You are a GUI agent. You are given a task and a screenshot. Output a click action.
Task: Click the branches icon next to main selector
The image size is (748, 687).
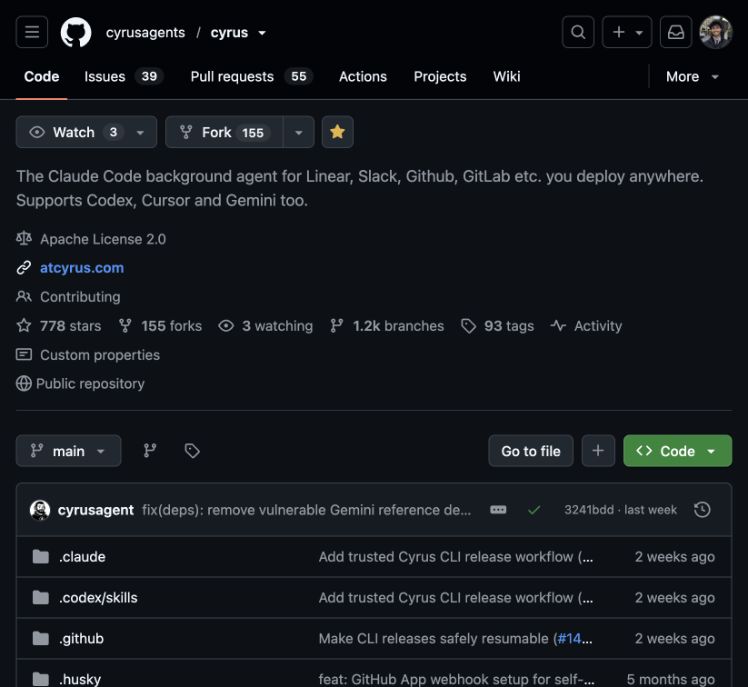150,450
